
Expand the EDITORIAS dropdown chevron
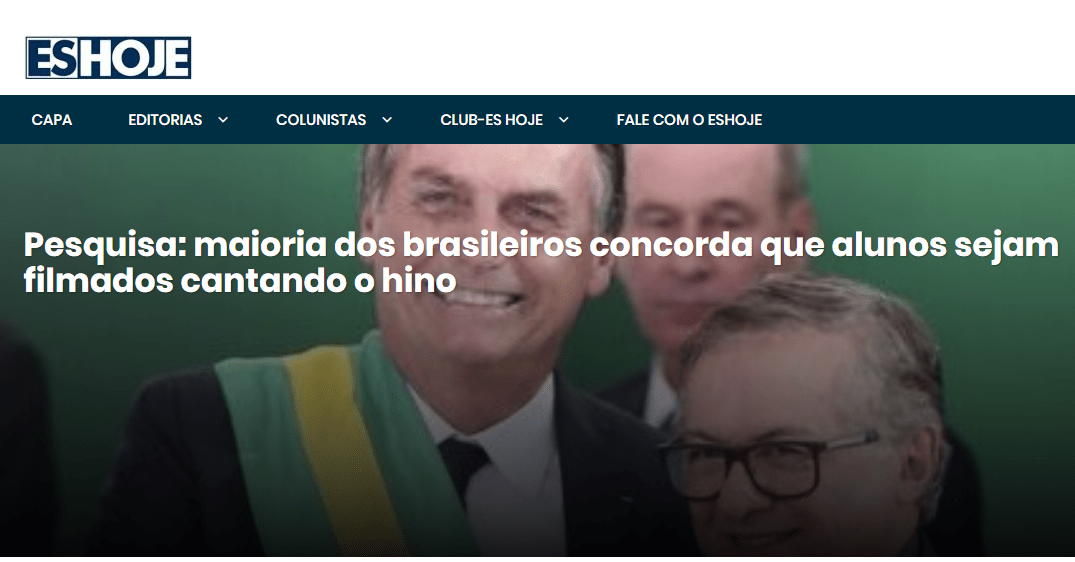pyautogui.click(x=223, y=120)
